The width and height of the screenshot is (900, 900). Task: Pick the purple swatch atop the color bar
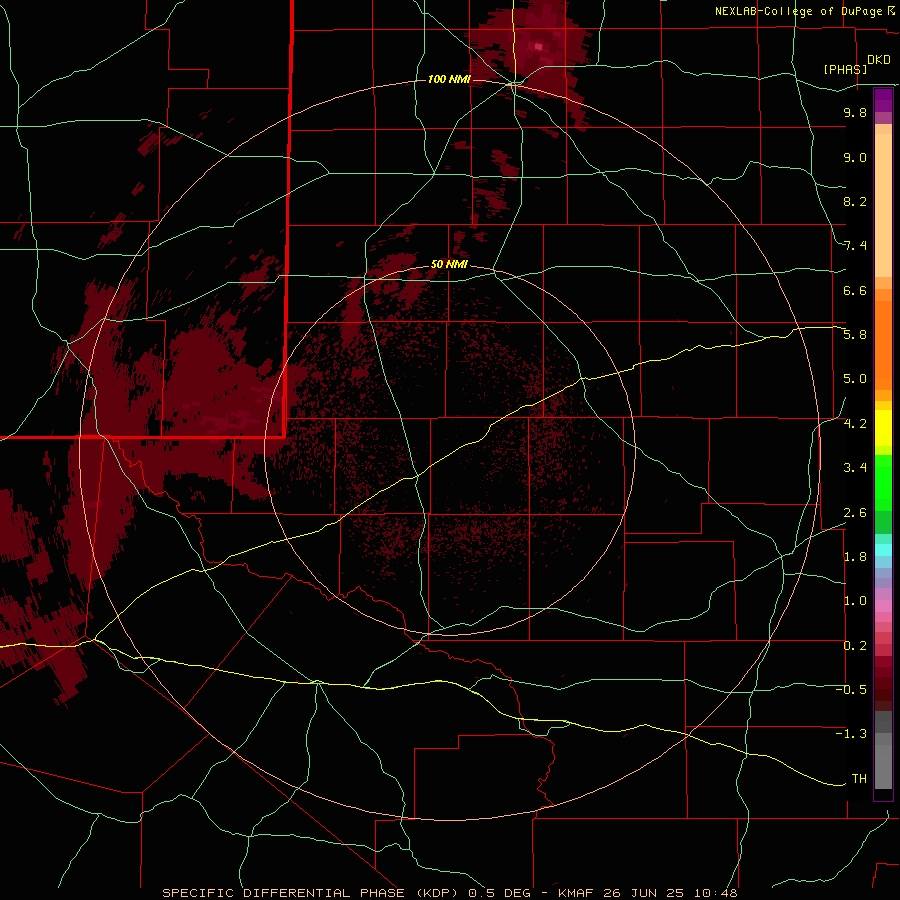[883, 100]
